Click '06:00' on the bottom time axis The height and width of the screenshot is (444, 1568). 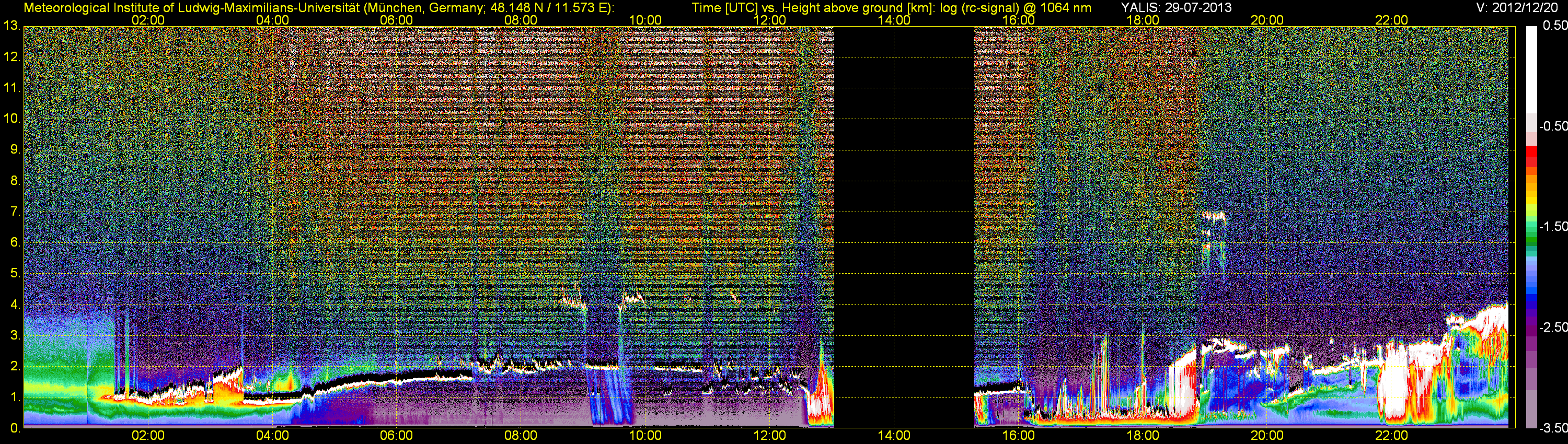(x=396, y=436)
